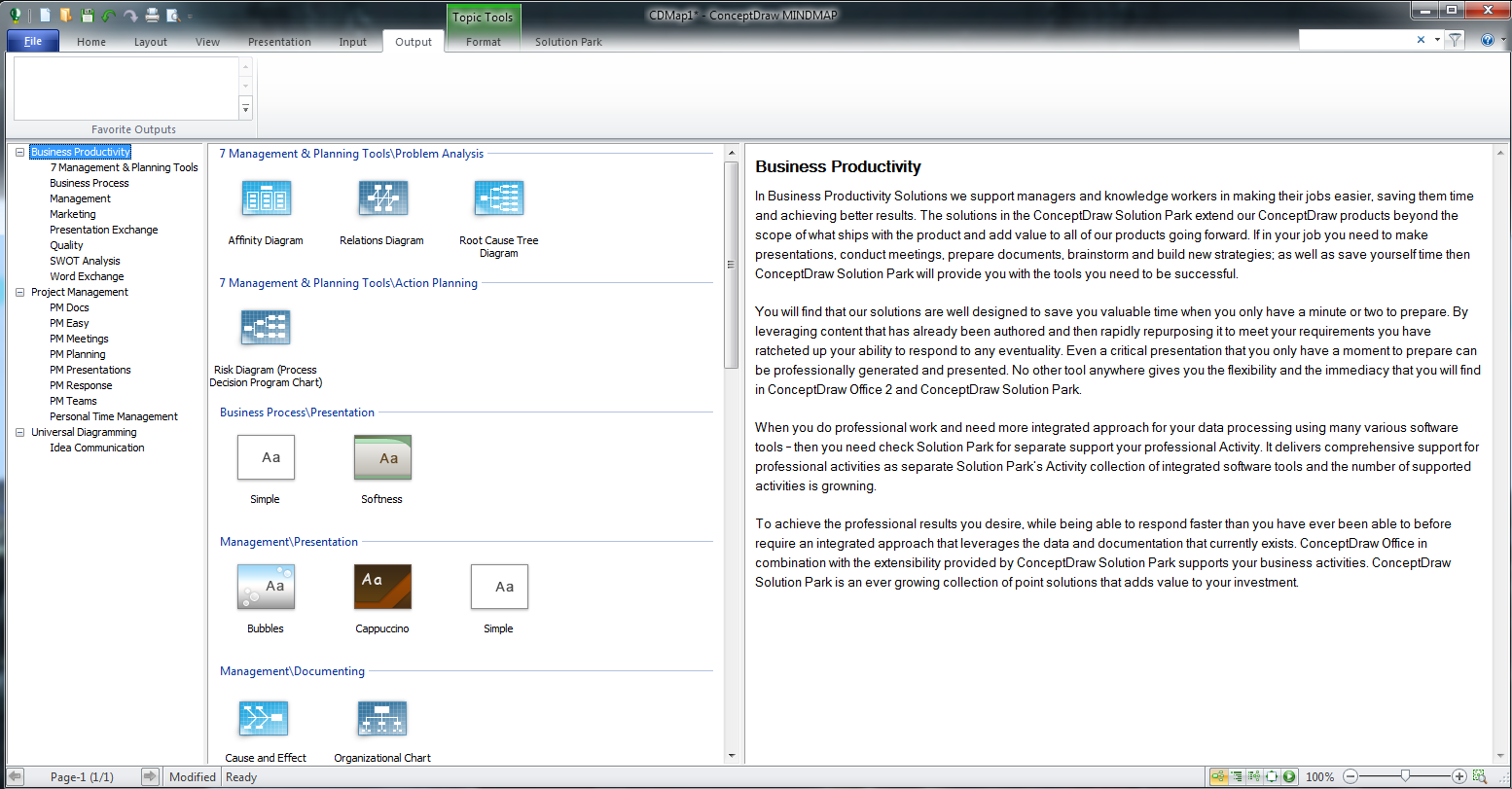This screenshot has width=1512, height=789.
Task: Open print preview from quick access toolbar
Action: [x=173, y=16]
